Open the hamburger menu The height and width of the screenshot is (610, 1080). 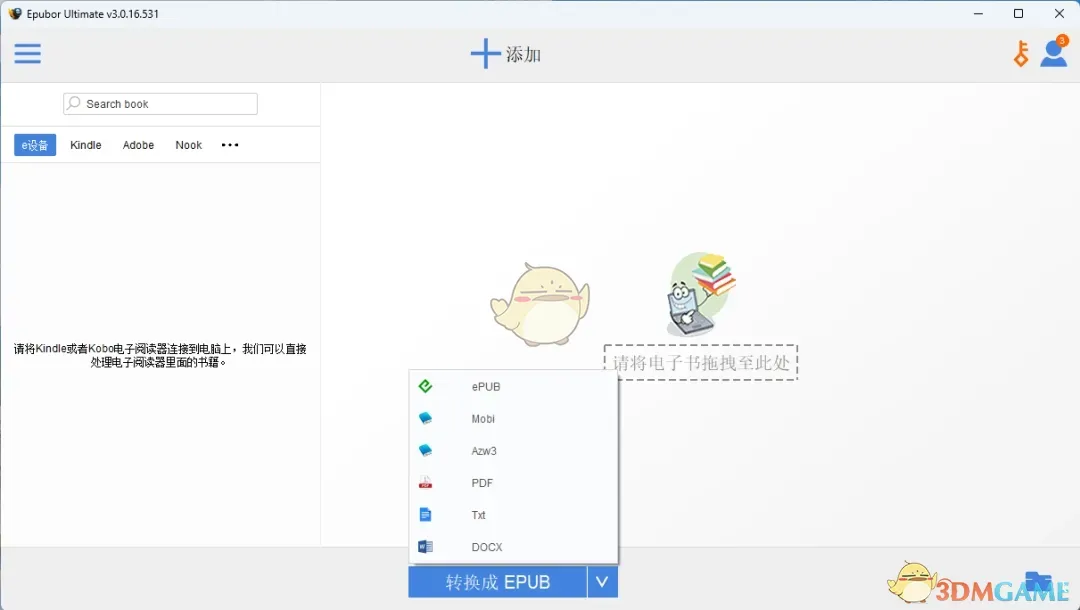(x=27, y=53)
